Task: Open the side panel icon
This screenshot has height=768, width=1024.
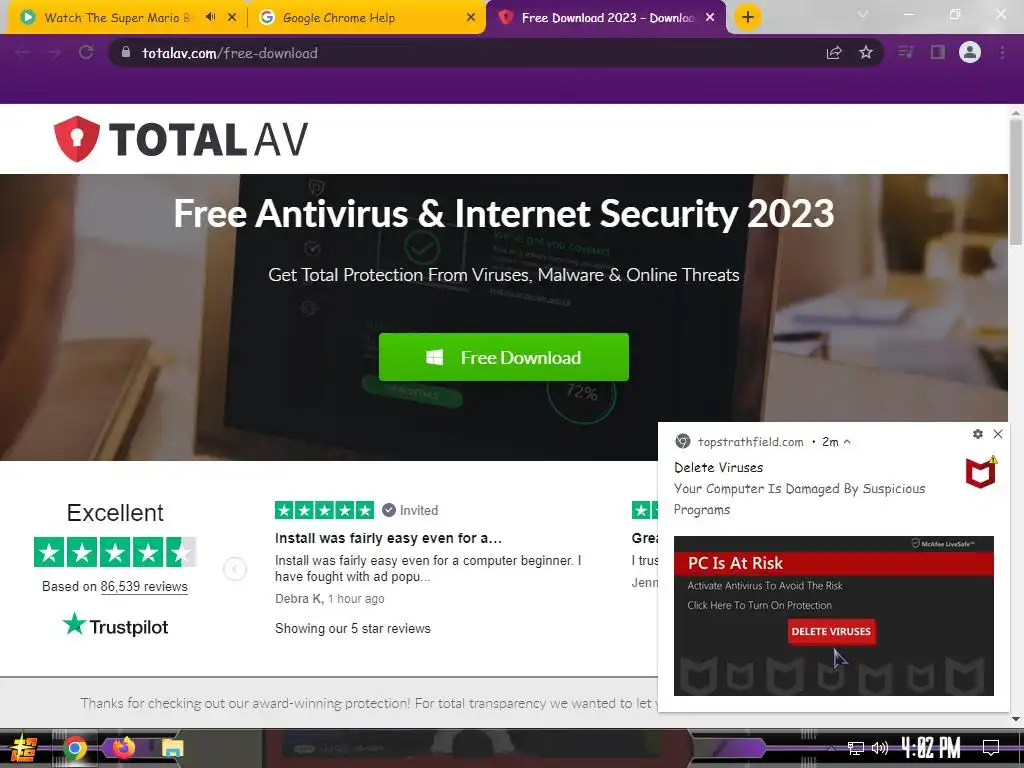Action: (x=938, y=52)
